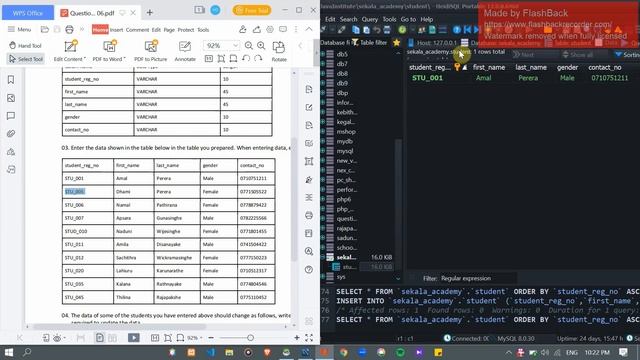
Task: Open the Host: 127.0.0.1 tab
Action: [x=432, y=42]
